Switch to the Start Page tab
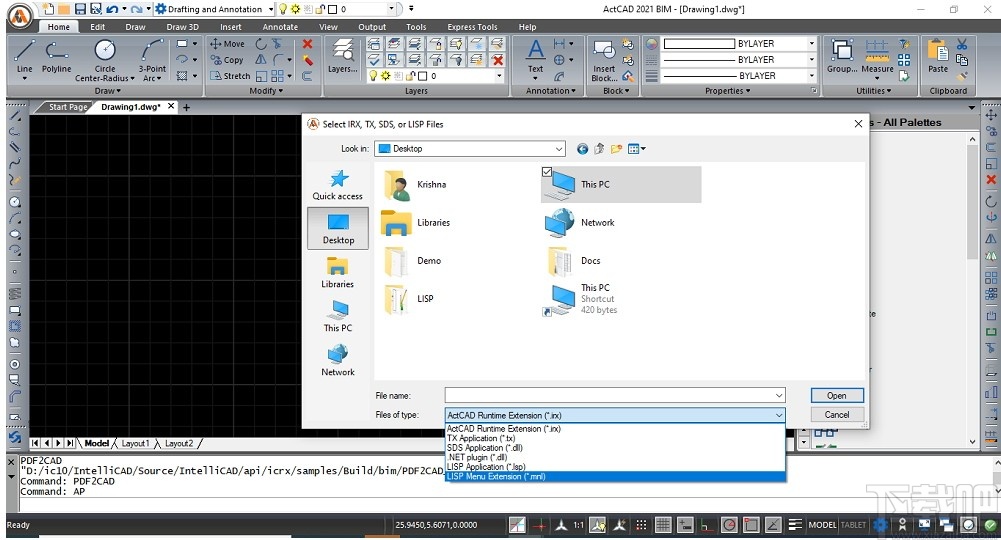 coord(67,107)
